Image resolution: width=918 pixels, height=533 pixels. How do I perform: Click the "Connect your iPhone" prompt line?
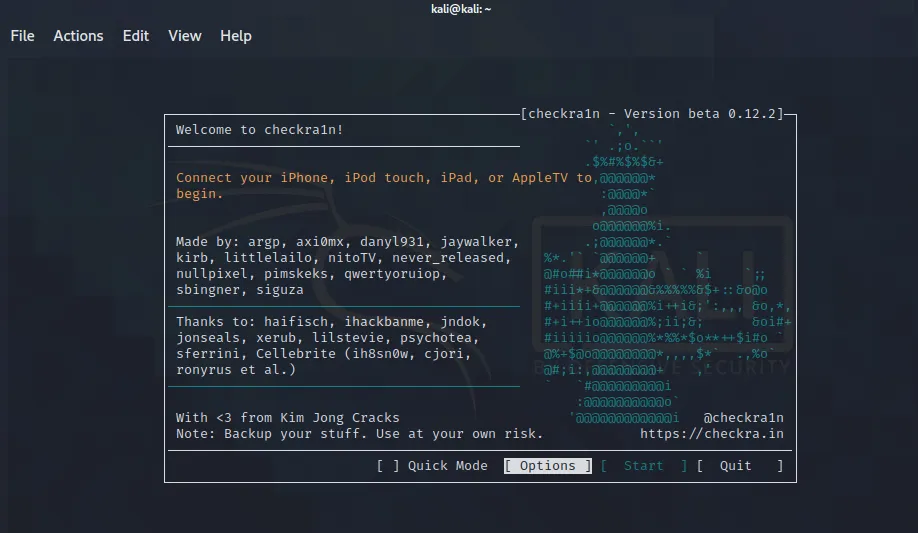pos(384,177)
